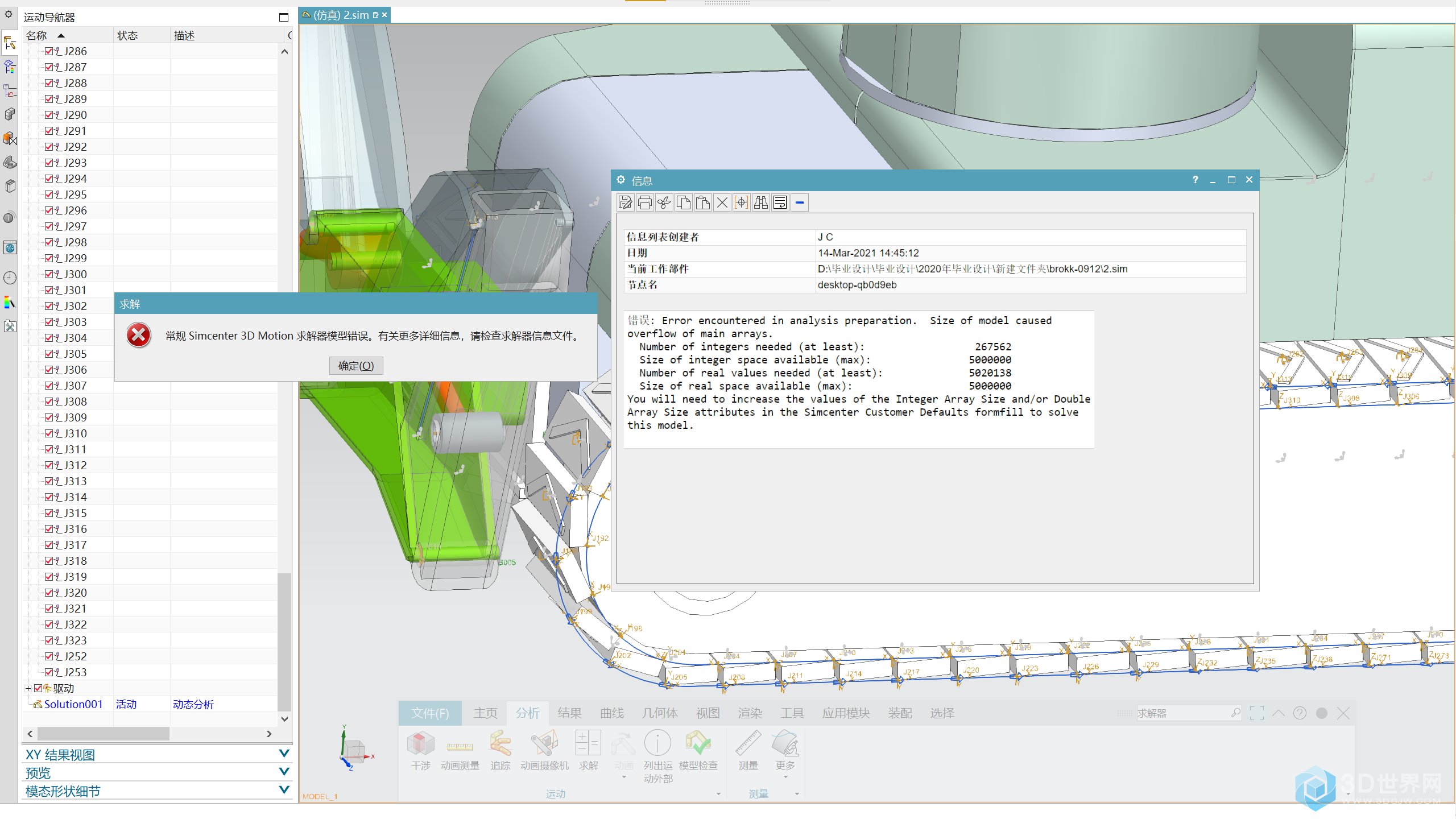Switch to the 应用模块 ribbon tab
This screenshot has width=1456, height=819.
[846, 713]
